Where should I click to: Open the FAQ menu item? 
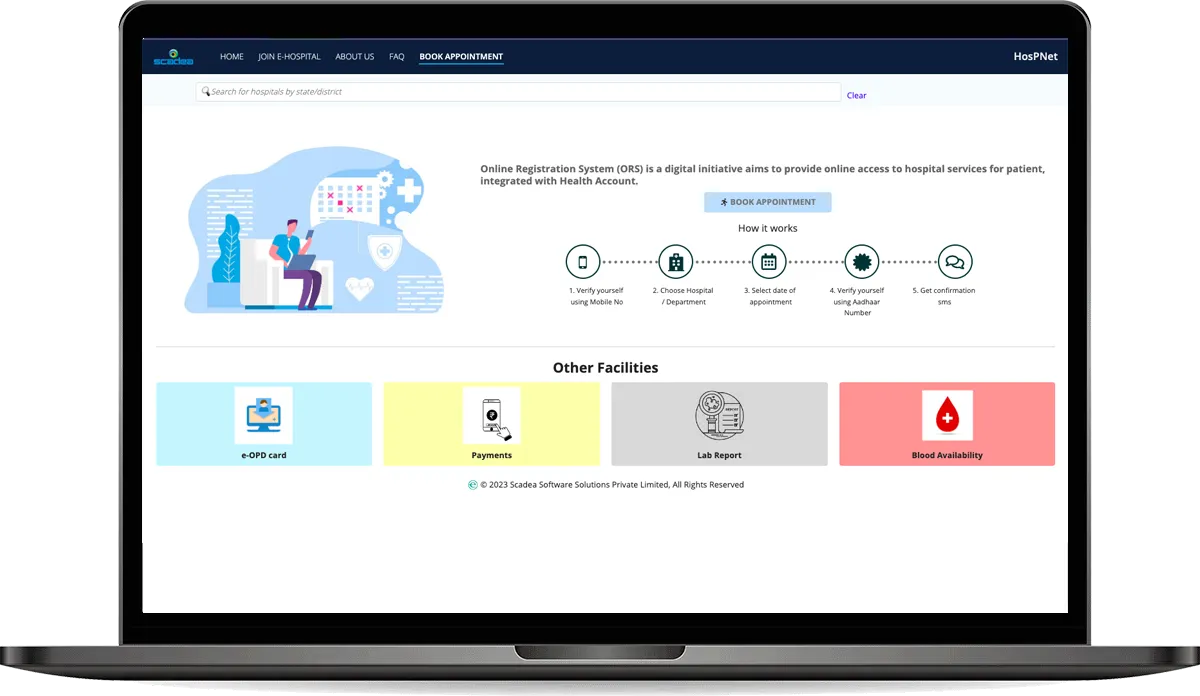pos(397,57)
